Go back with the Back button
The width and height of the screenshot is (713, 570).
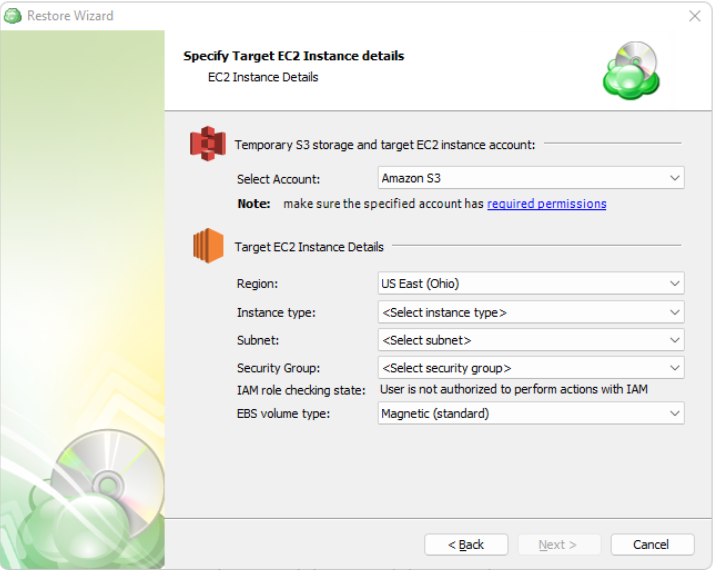tap(466, 545)
